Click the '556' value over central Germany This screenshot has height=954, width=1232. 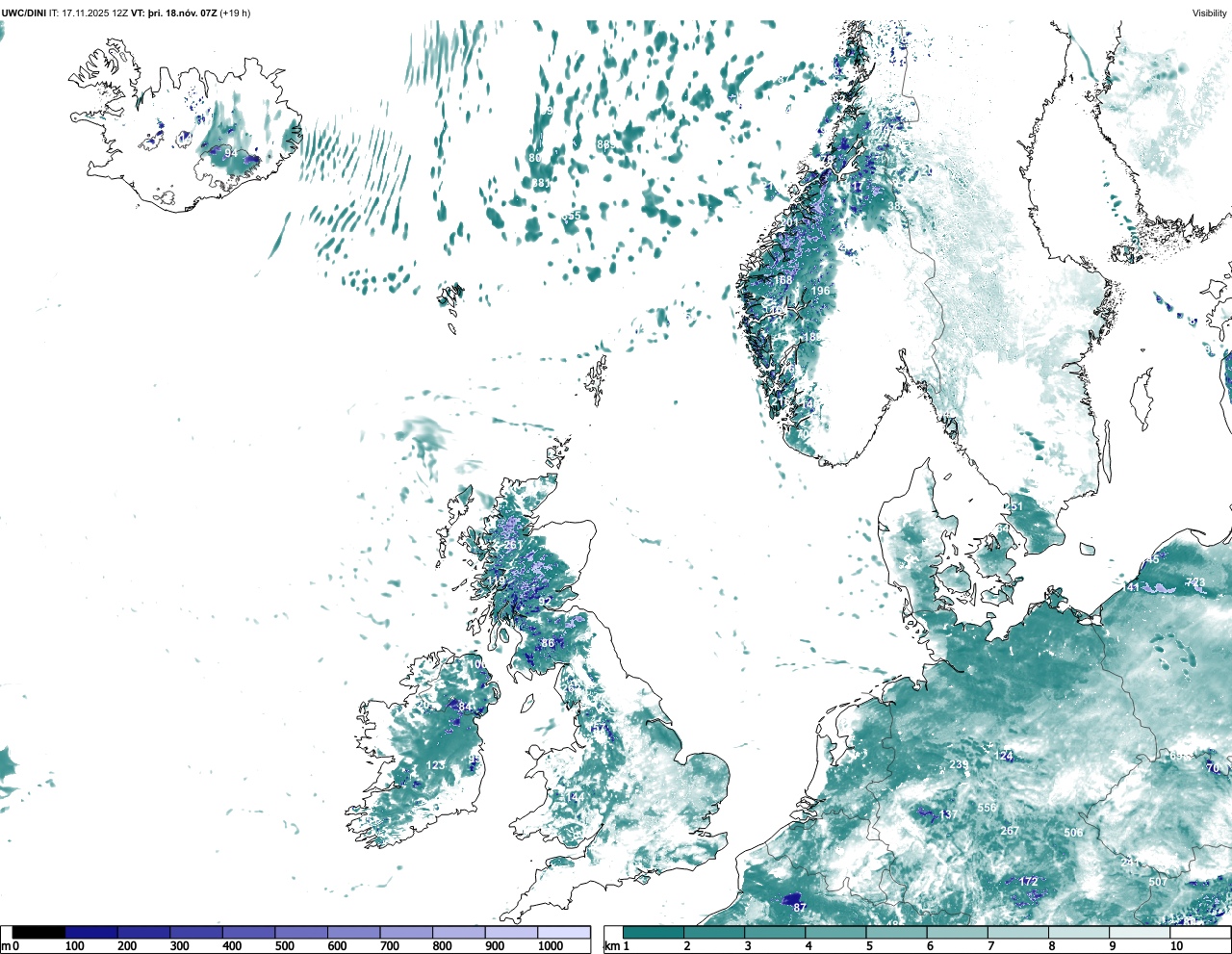pyautogui.click(x=987, y=808)
